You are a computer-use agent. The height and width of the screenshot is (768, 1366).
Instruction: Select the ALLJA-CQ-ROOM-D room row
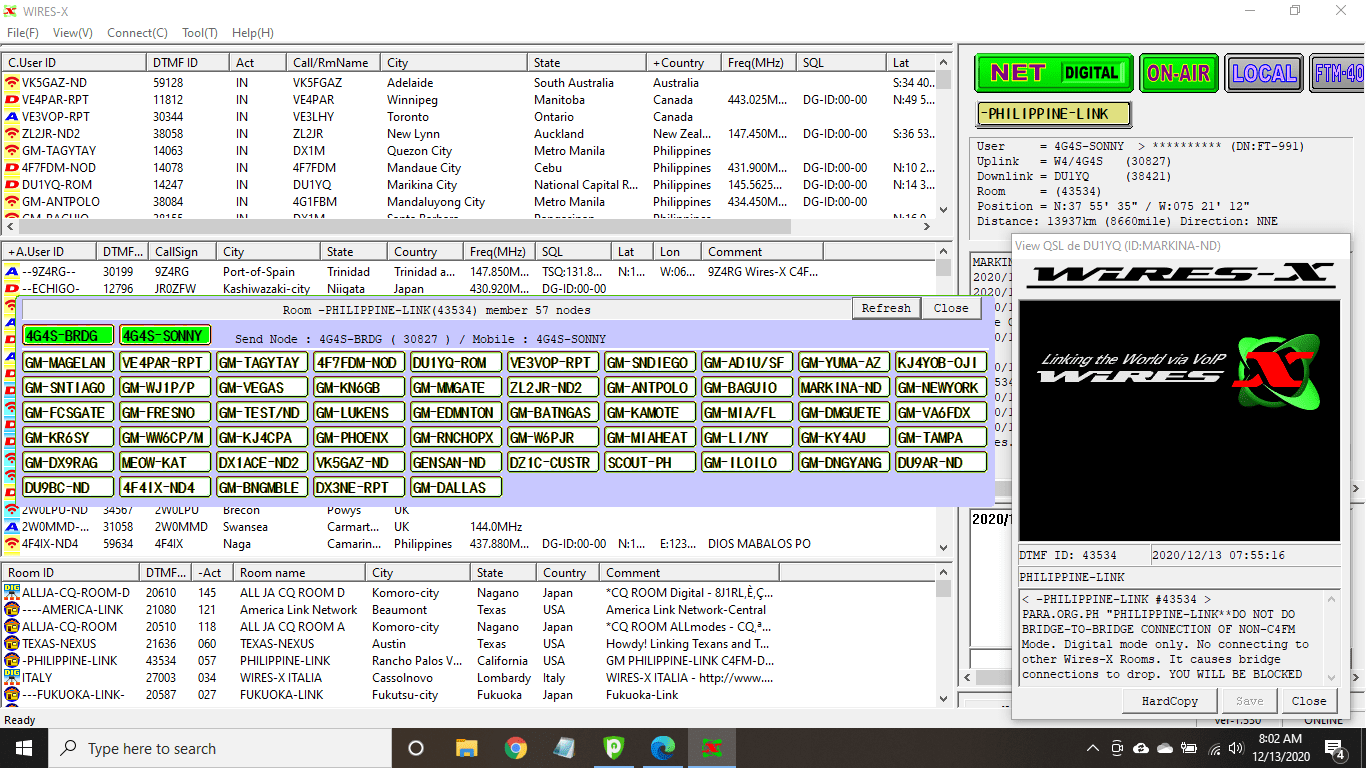coord(469,593)
